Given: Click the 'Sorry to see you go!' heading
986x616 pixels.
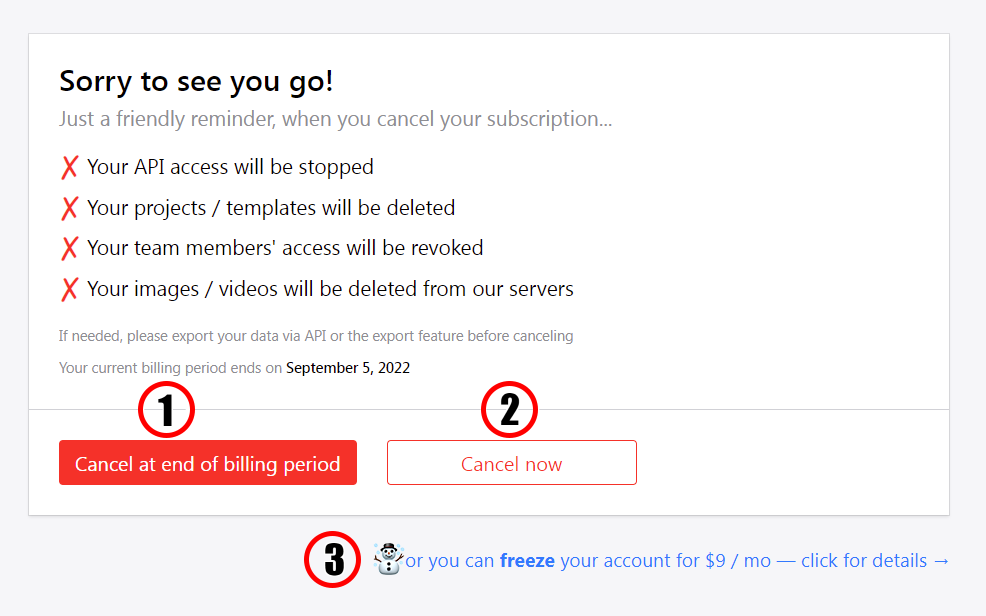Looking at the screenshot, I should [x=196, y=82].
